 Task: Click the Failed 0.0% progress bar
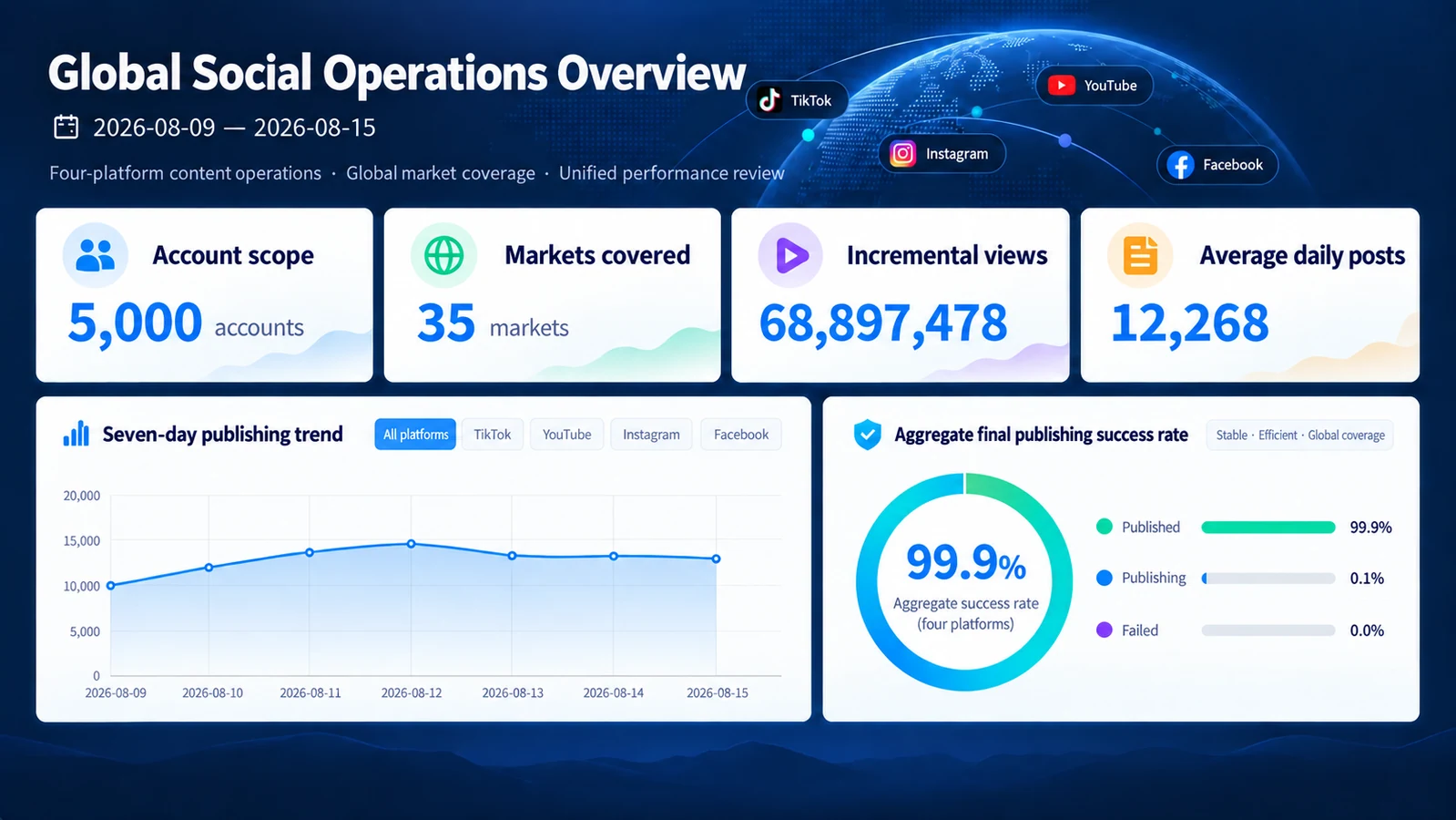click(1268, 630)
